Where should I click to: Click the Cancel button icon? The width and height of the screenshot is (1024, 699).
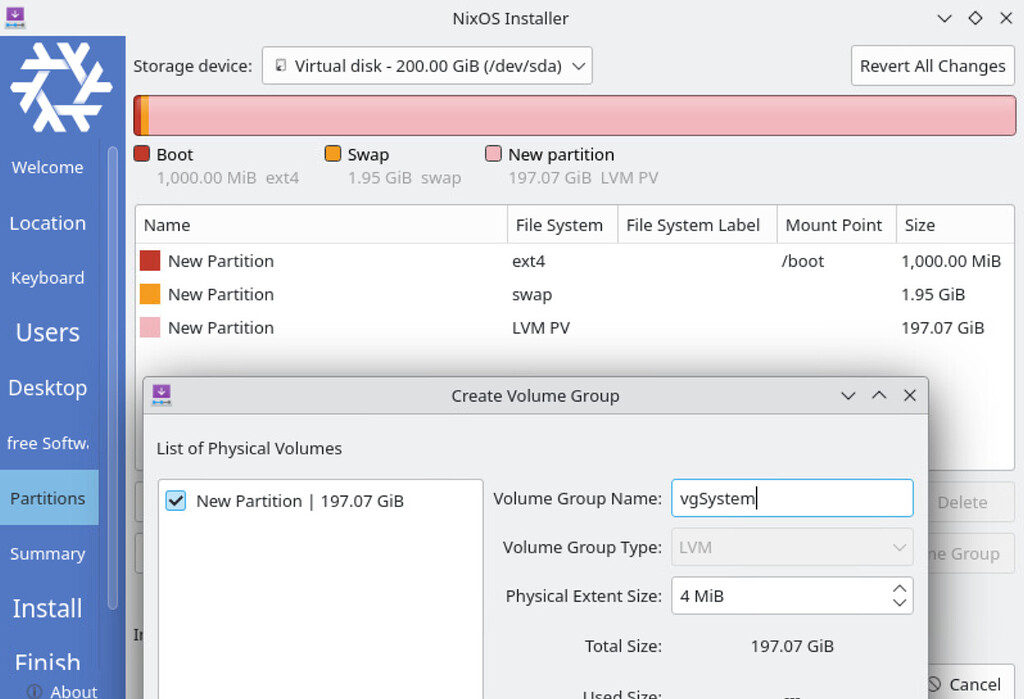point(934,684)
